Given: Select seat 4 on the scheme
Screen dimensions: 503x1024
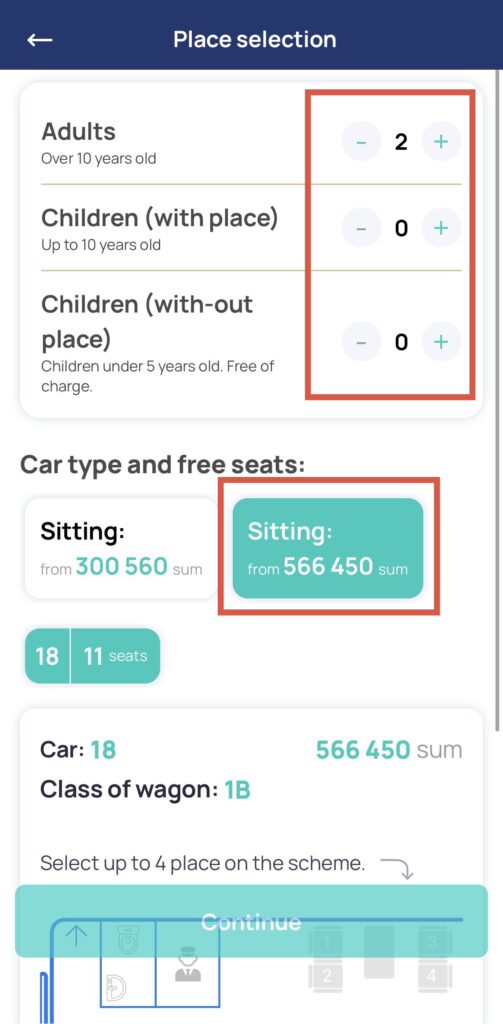Looking at the screenshot, I should click(432, 976).
